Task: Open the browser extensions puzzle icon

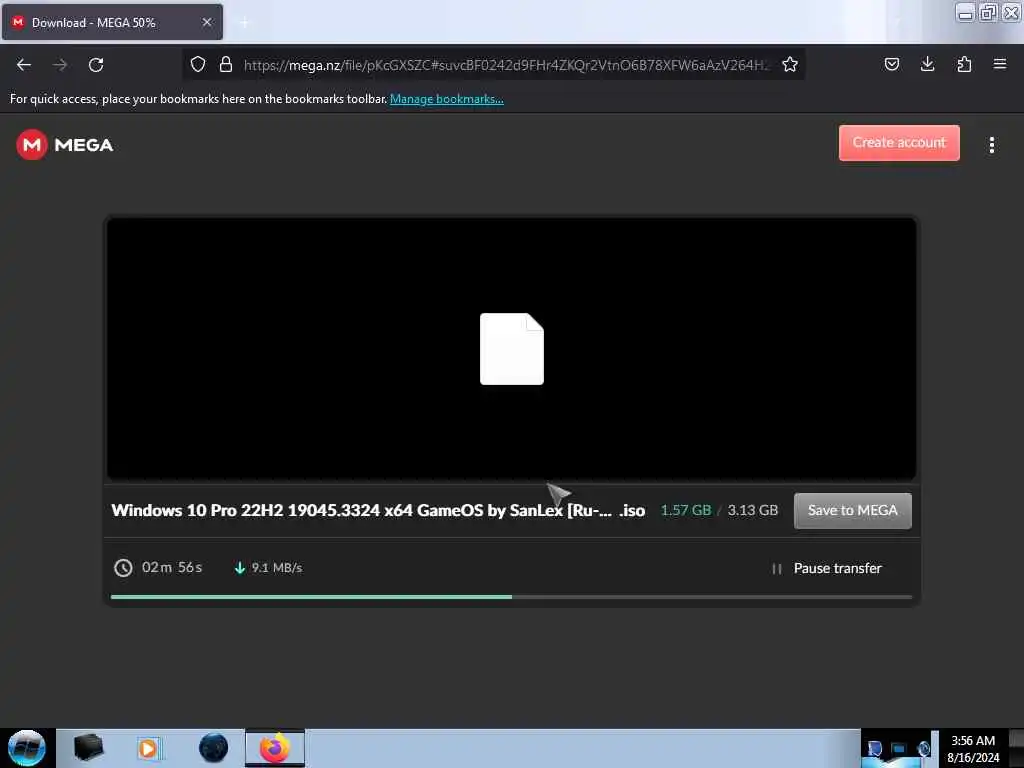Action: coord(964,64)
